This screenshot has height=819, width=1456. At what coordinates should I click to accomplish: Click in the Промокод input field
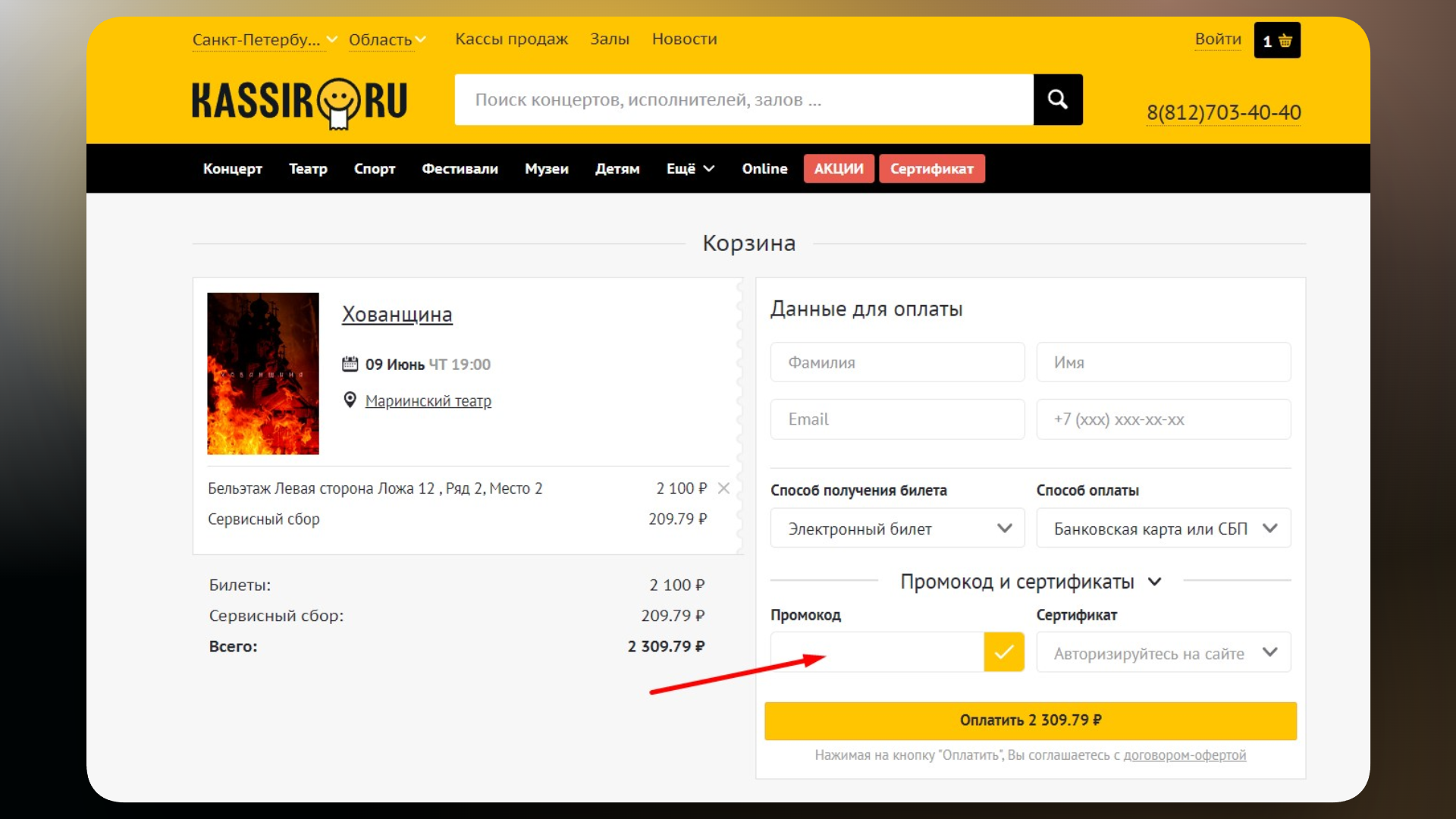(x=877, y=652)
